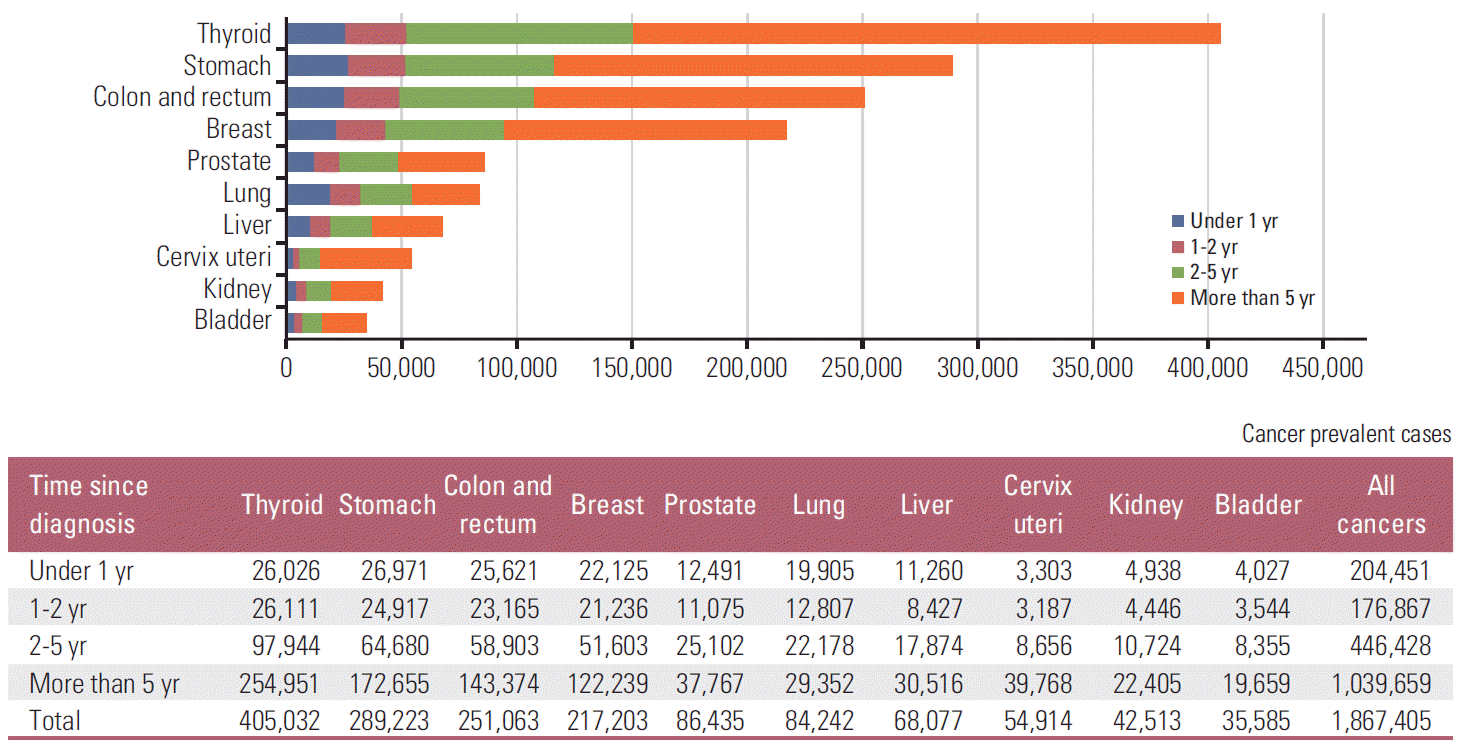Click the 'Cervix uteri' chart axis label

click(x=214, y=258)
